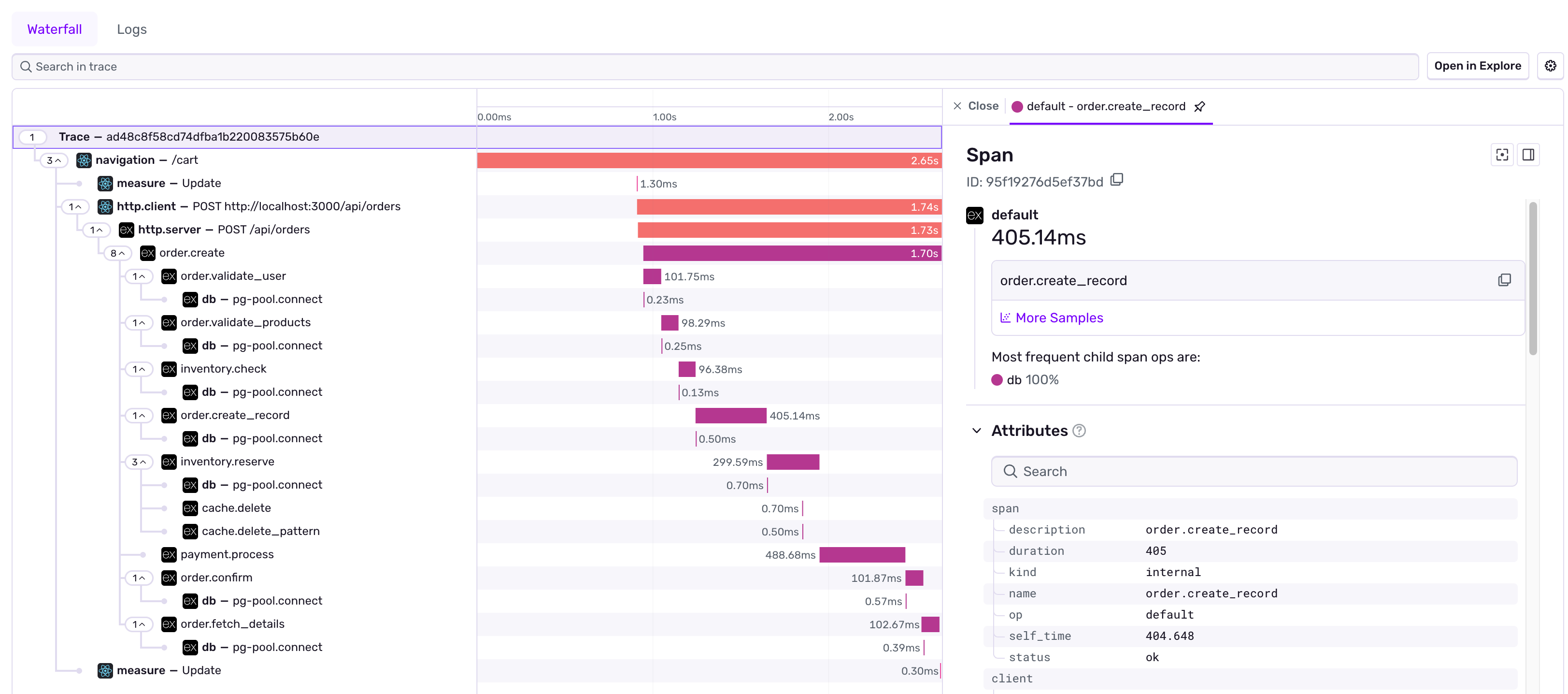Collapse the order.create 8 children toggle
1568x694 pixels.
(x=117, y=253)
